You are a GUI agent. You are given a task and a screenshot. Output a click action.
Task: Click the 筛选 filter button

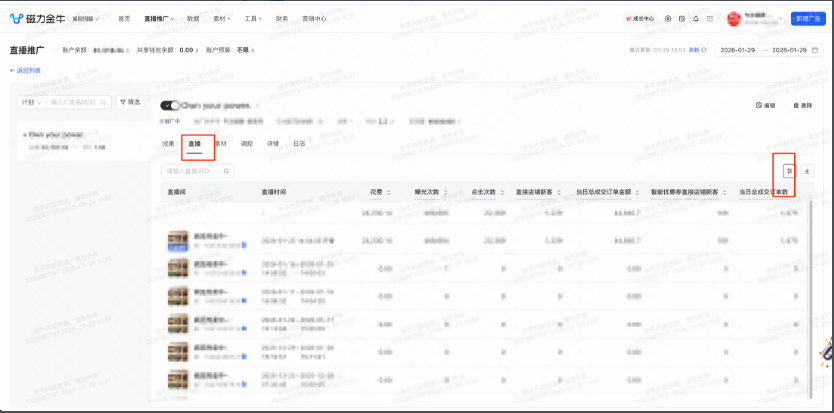coord(130,102)
